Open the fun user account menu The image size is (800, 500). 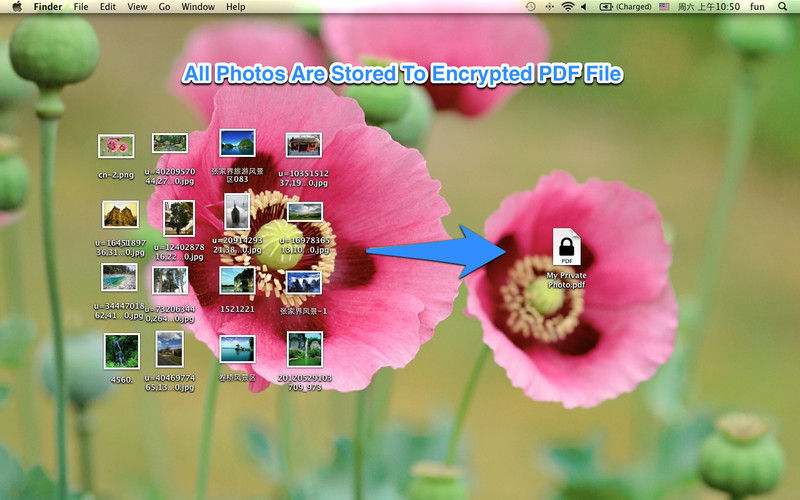click(757, 7)
